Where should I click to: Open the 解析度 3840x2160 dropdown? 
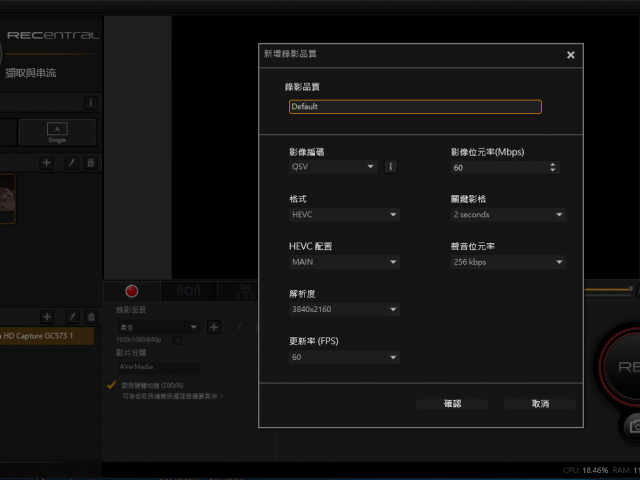[x=344, y=309]
